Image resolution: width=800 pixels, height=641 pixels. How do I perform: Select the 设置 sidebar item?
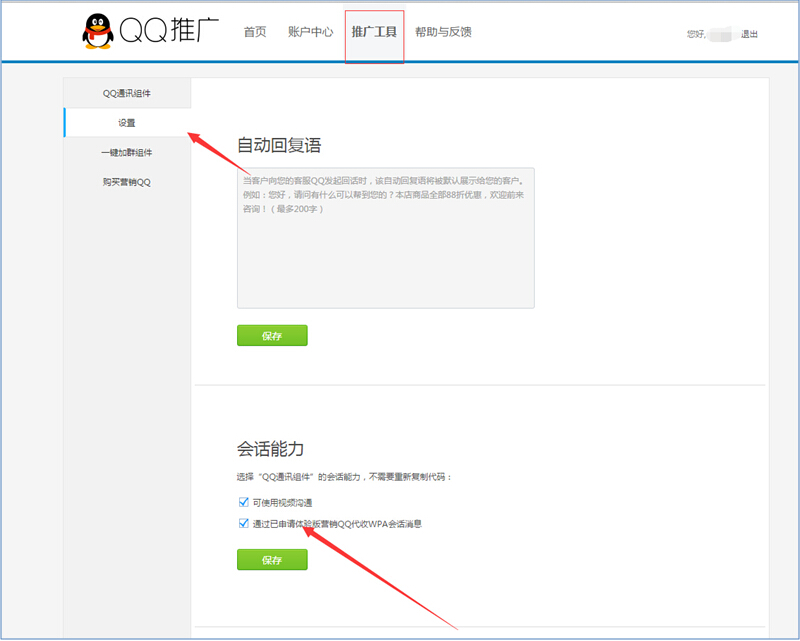click(x=127, y=122)
